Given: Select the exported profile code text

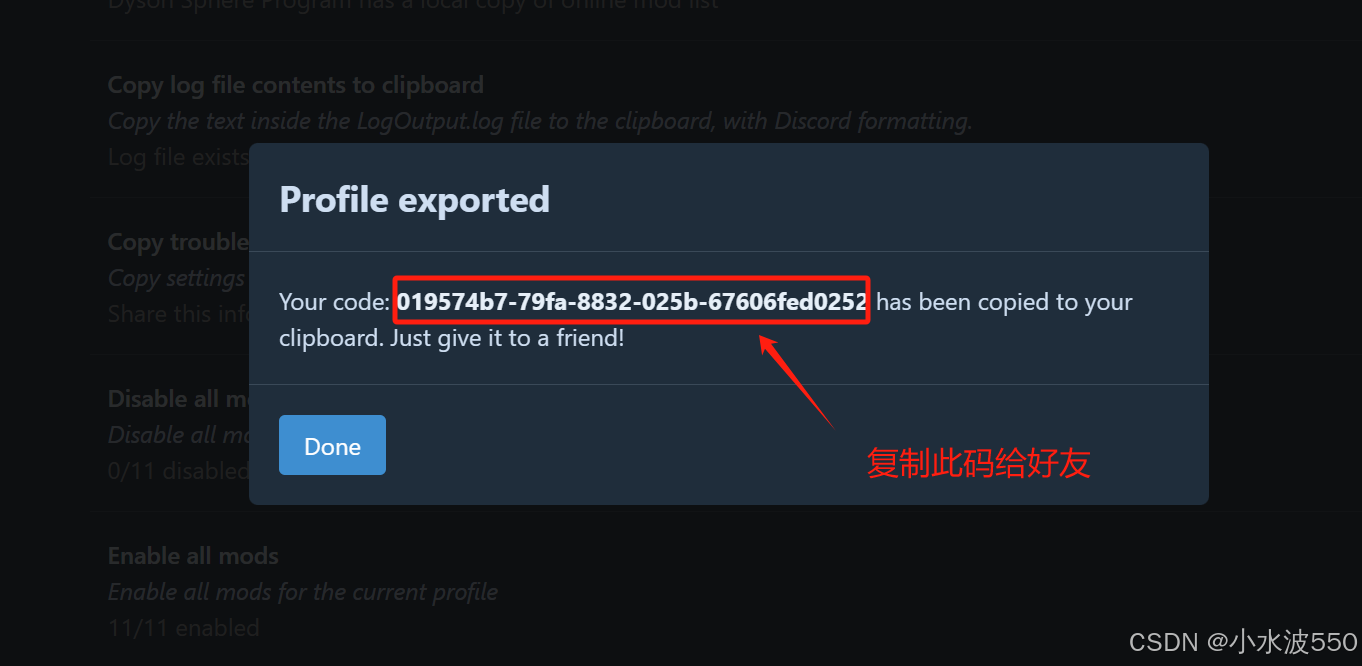Looking at the screenshot, I should pyautogui.click(x=631, y=301).
